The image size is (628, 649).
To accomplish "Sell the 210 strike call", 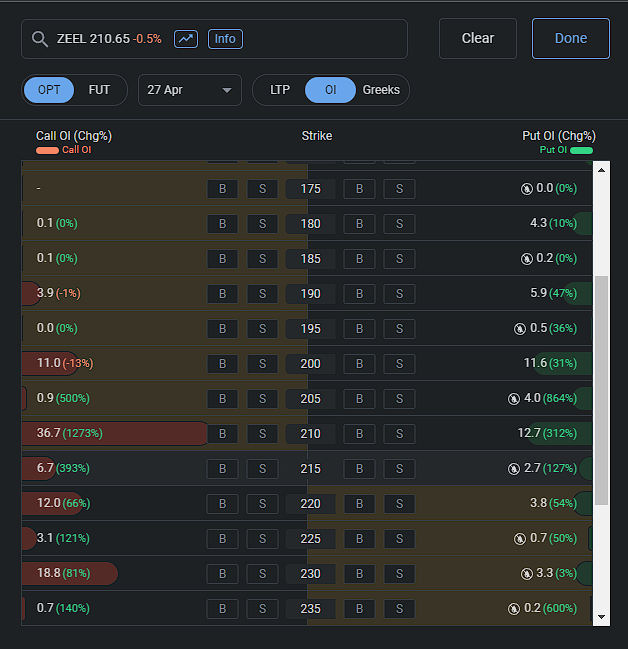I will (x=262, y=434).
